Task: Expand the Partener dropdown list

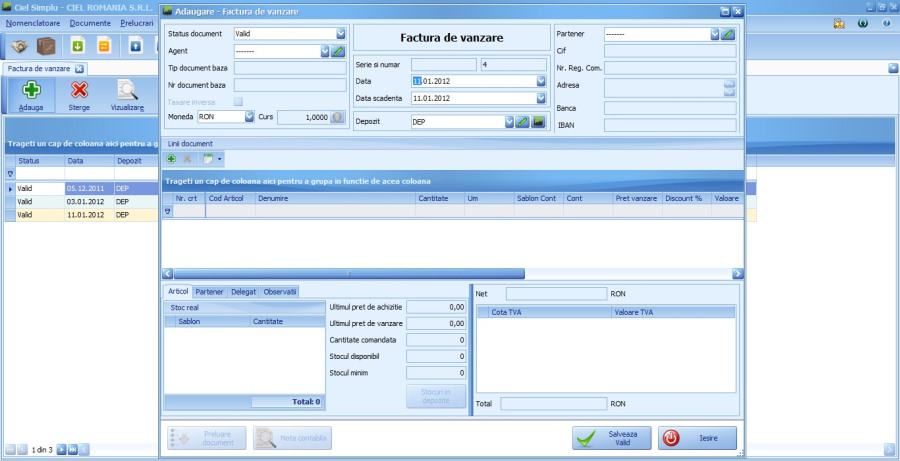Action: tap(714, 34)
